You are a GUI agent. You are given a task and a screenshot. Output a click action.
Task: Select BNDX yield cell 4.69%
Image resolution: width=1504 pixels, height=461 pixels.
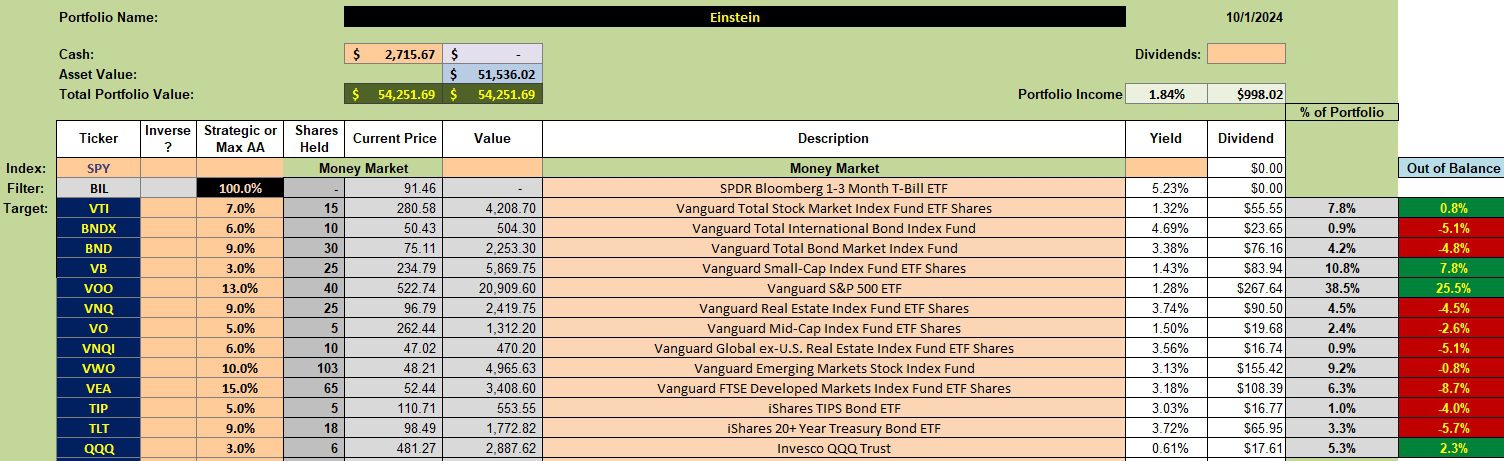click(x=1166, y=228)
